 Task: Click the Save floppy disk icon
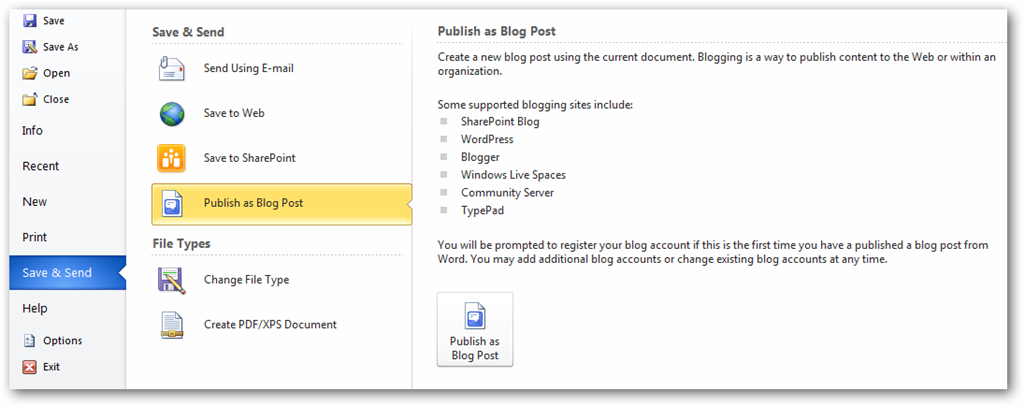tap(30, 20)
